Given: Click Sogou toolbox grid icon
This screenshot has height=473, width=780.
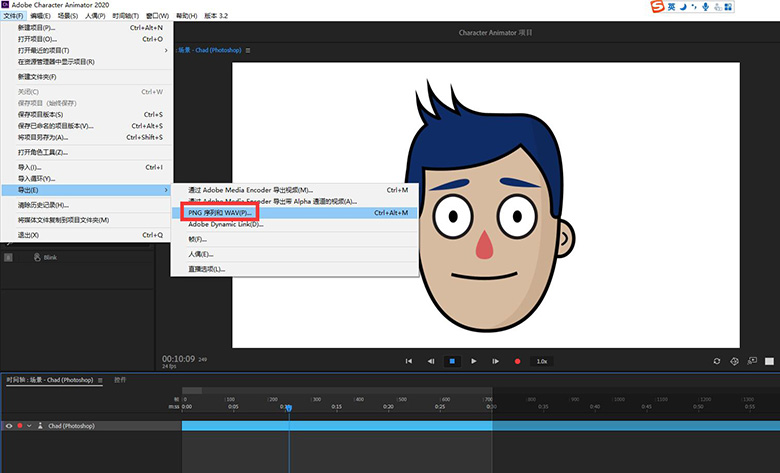Looking at the screenshot, I should pyautogui.click(x=728, y=6).
